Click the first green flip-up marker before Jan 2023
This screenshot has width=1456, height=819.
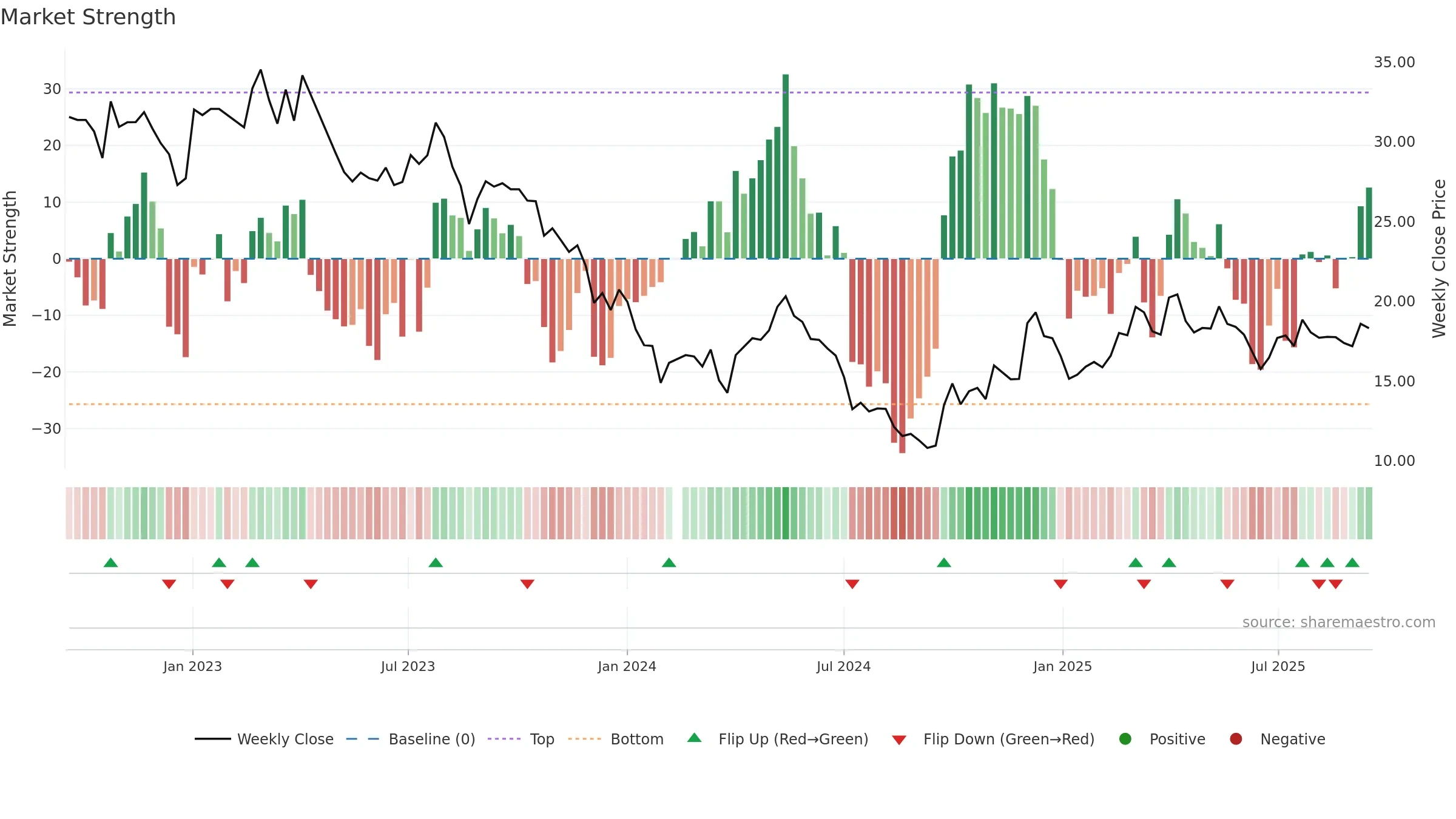click(x=110, y=562)
